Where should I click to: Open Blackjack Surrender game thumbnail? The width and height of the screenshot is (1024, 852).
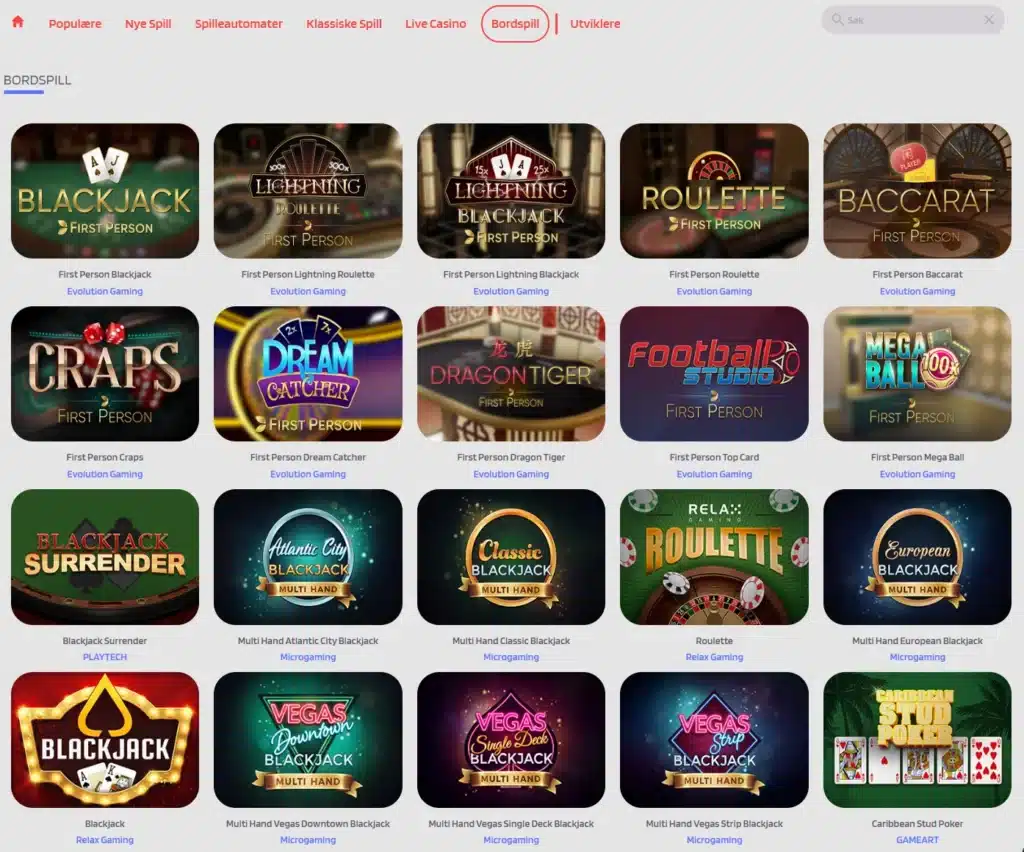coord(105,557)
